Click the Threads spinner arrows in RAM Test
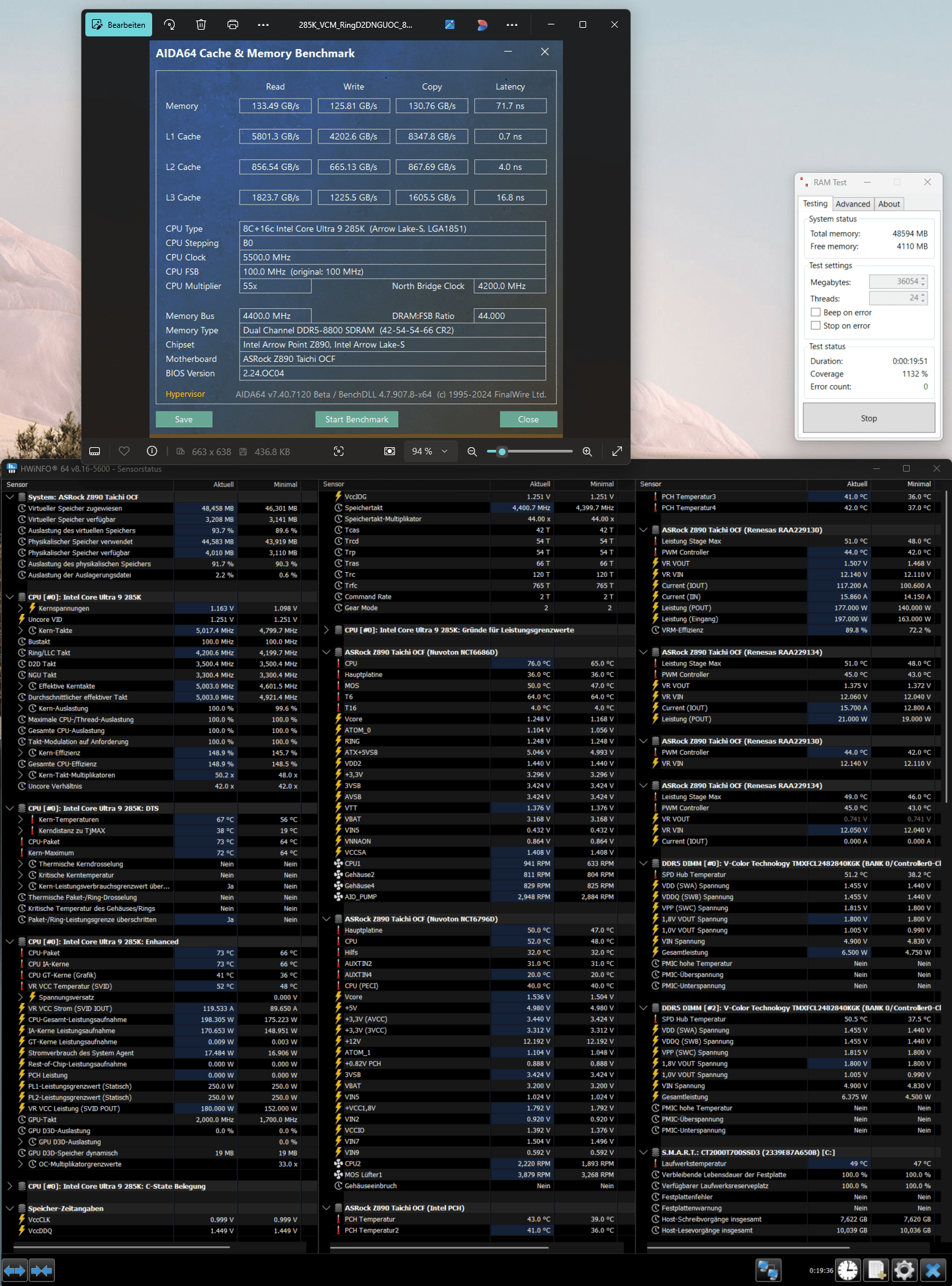Viewport: 952px width, 1286px height. (x=924, y=298)
